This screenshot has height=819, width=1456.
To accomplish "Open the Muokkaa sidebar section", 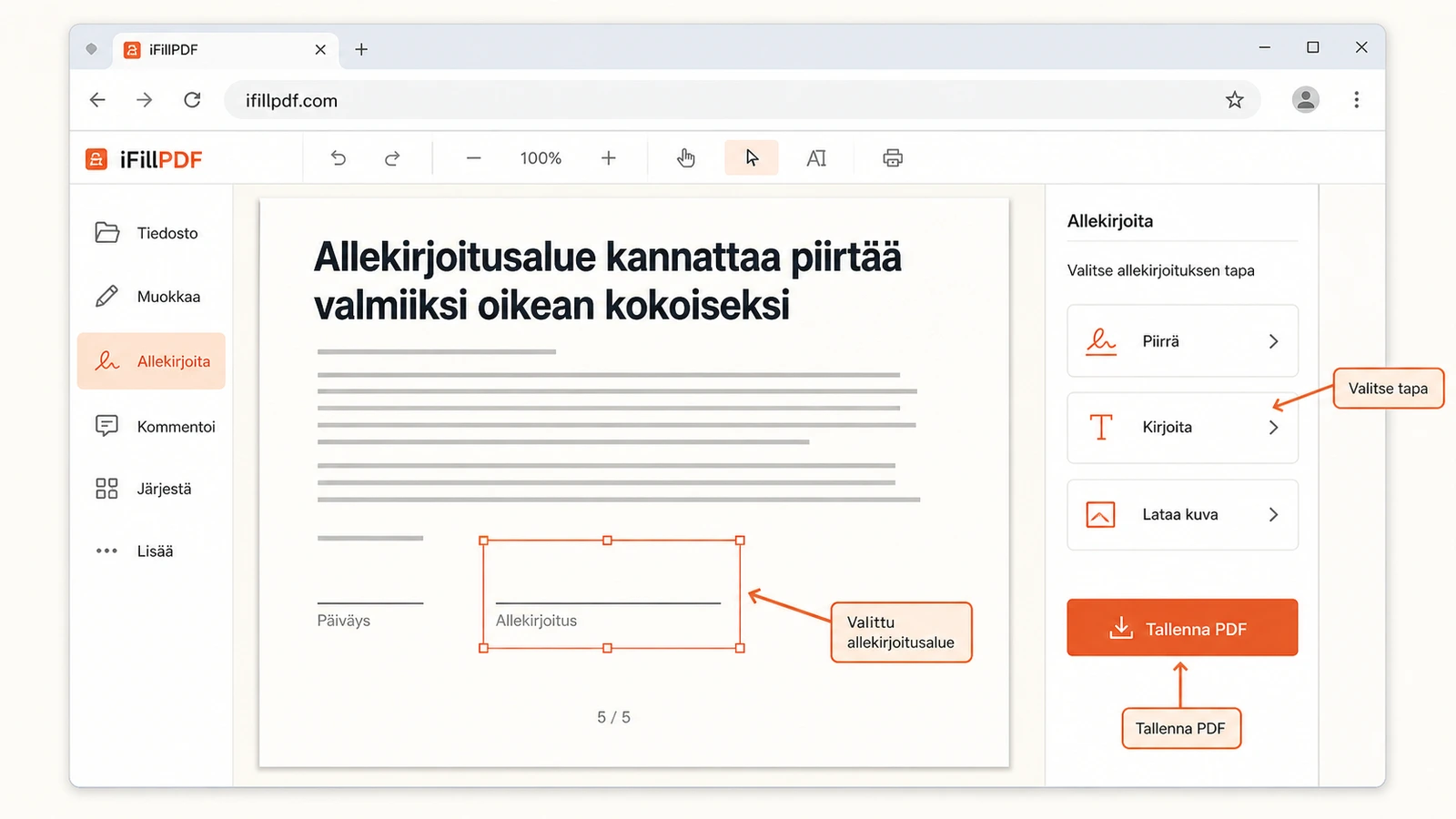I will tap(151, 297).
